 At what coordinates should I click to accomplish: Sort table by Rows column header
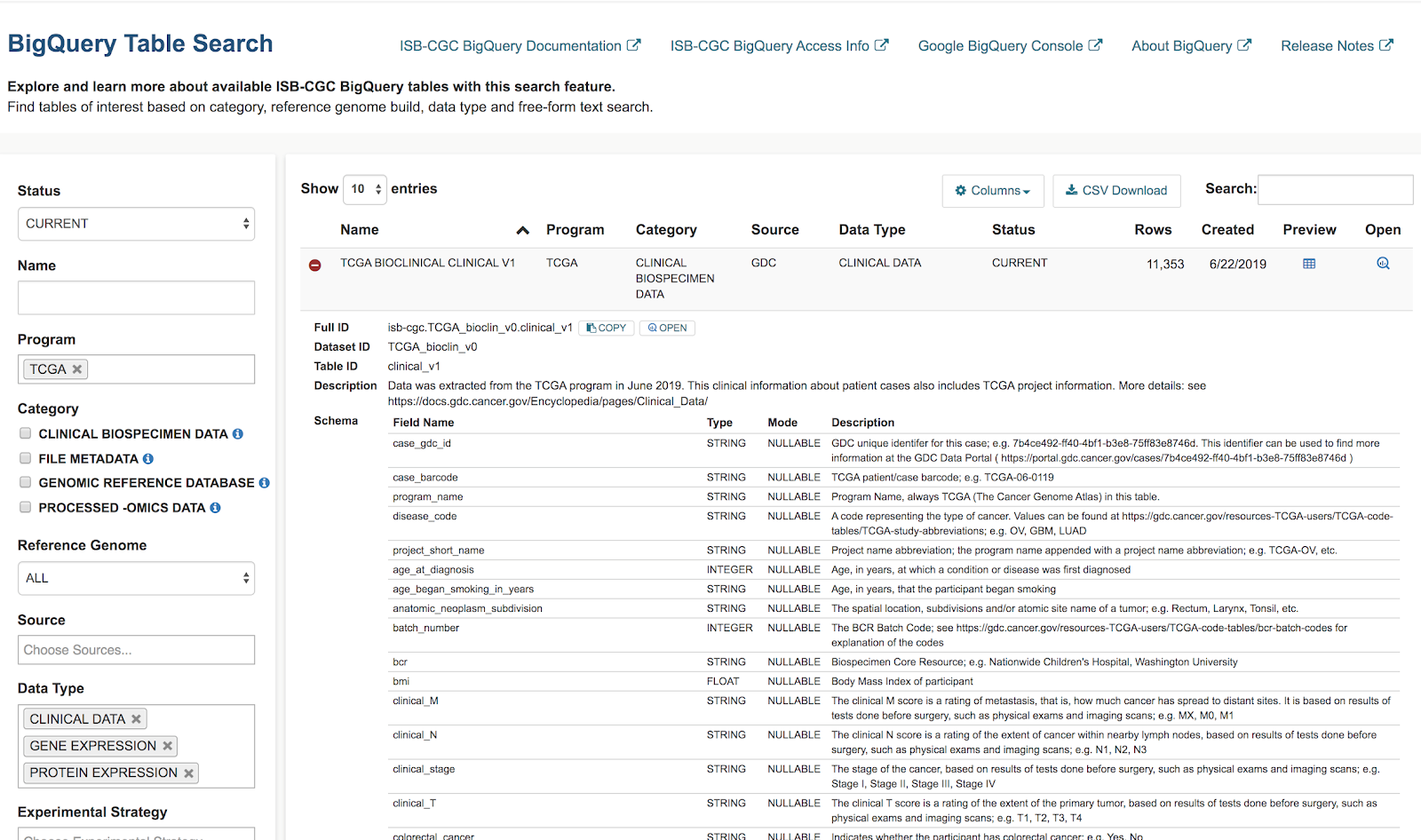point(1152,230)
